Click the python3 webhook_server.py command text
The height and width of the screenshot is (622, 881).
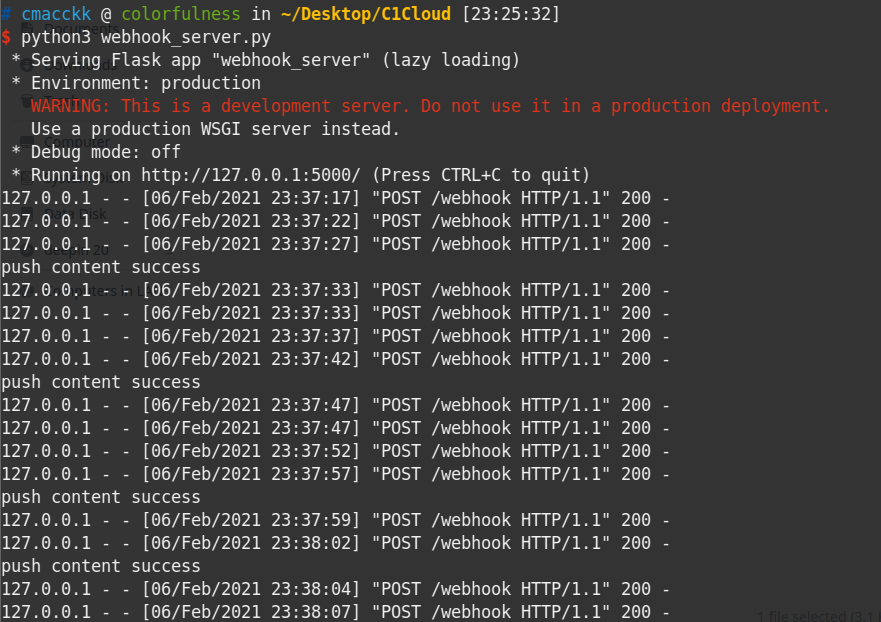pyautogui.click(x=146, y=38)
